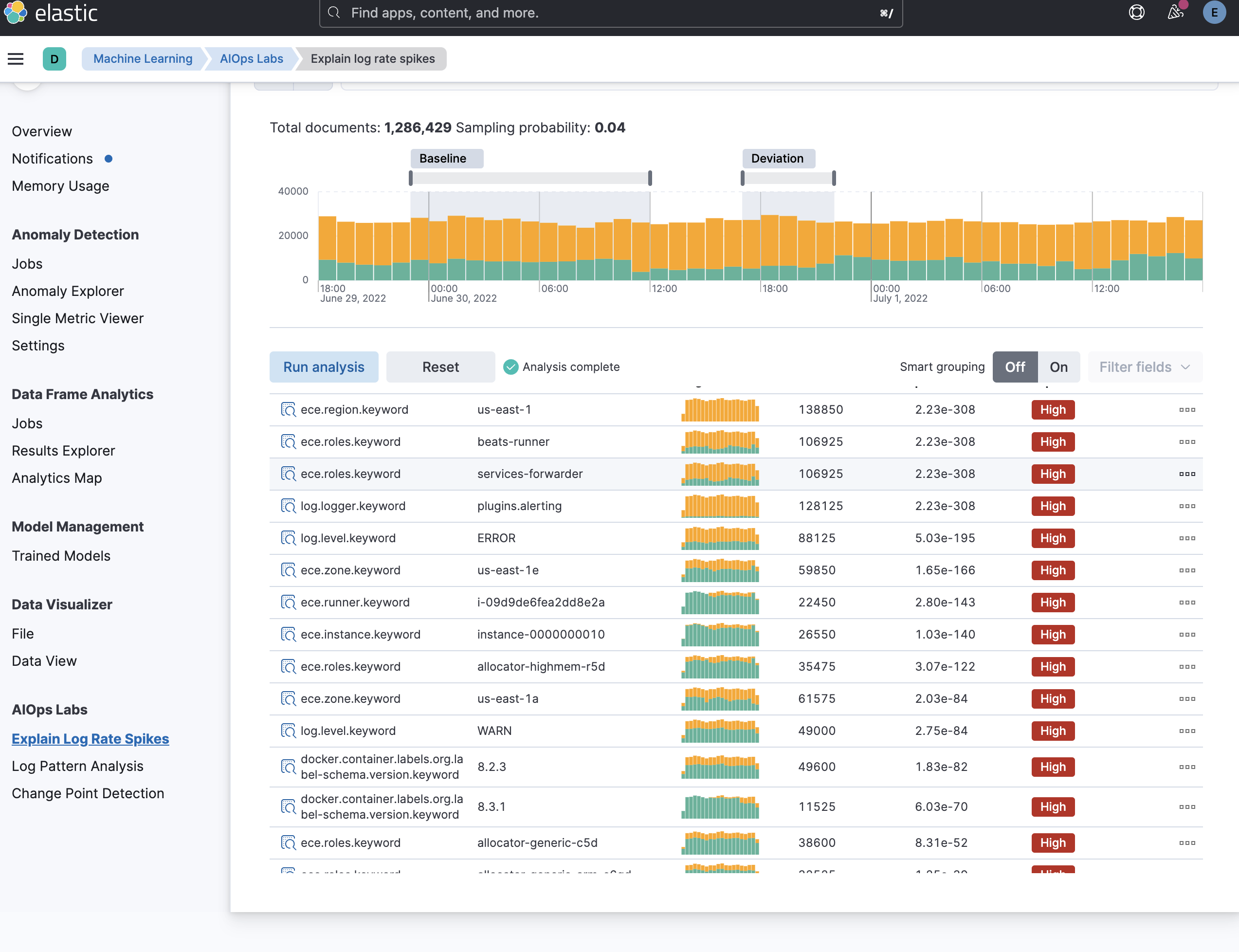Screen dimensions: 1239x952
Task: Open Single Metric Viewer
Action: [x=77, y=318]
